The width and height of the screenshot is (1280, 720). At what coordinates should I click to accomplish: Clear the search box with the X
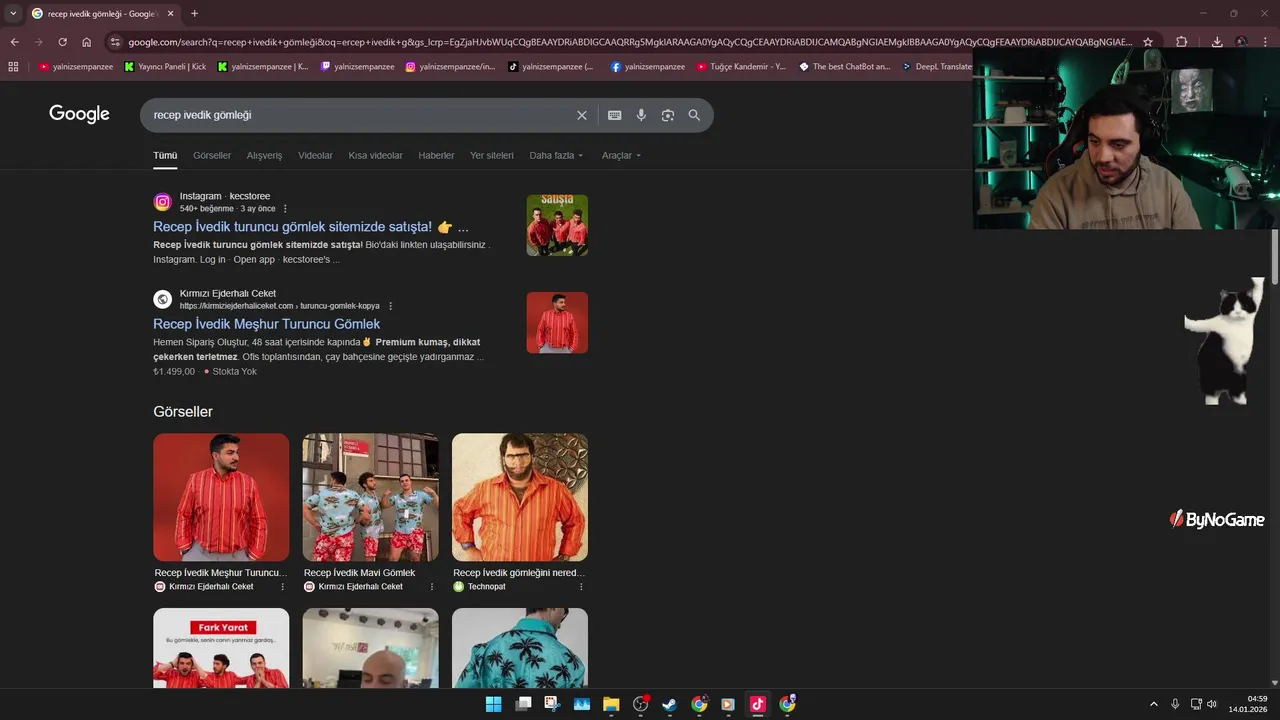[x=582, y=115]
